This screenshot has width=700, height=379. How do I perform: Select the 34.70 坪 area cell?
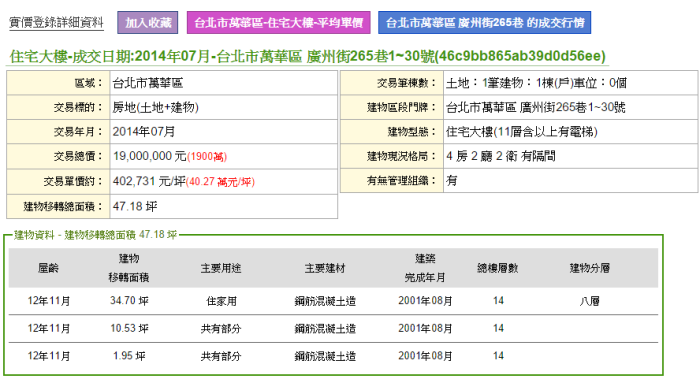129,301
